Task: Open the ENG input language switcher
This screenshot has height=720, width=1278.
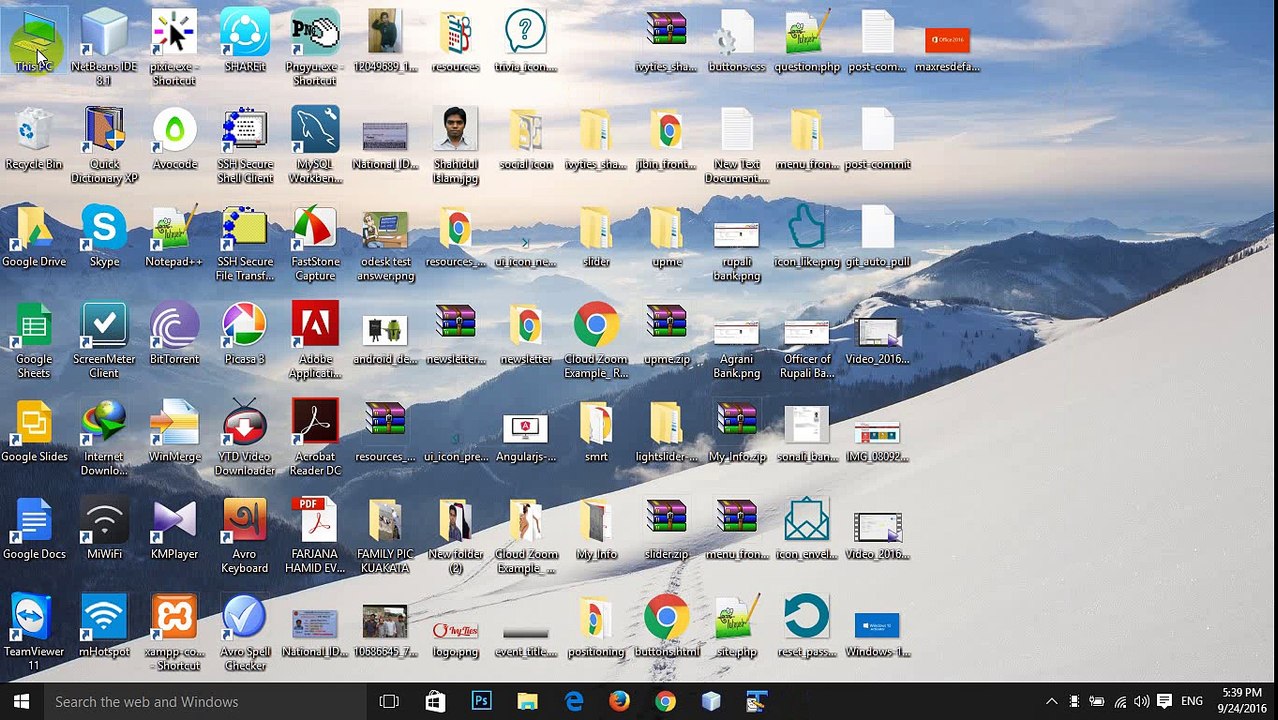Action: [x=1191, y=702]
